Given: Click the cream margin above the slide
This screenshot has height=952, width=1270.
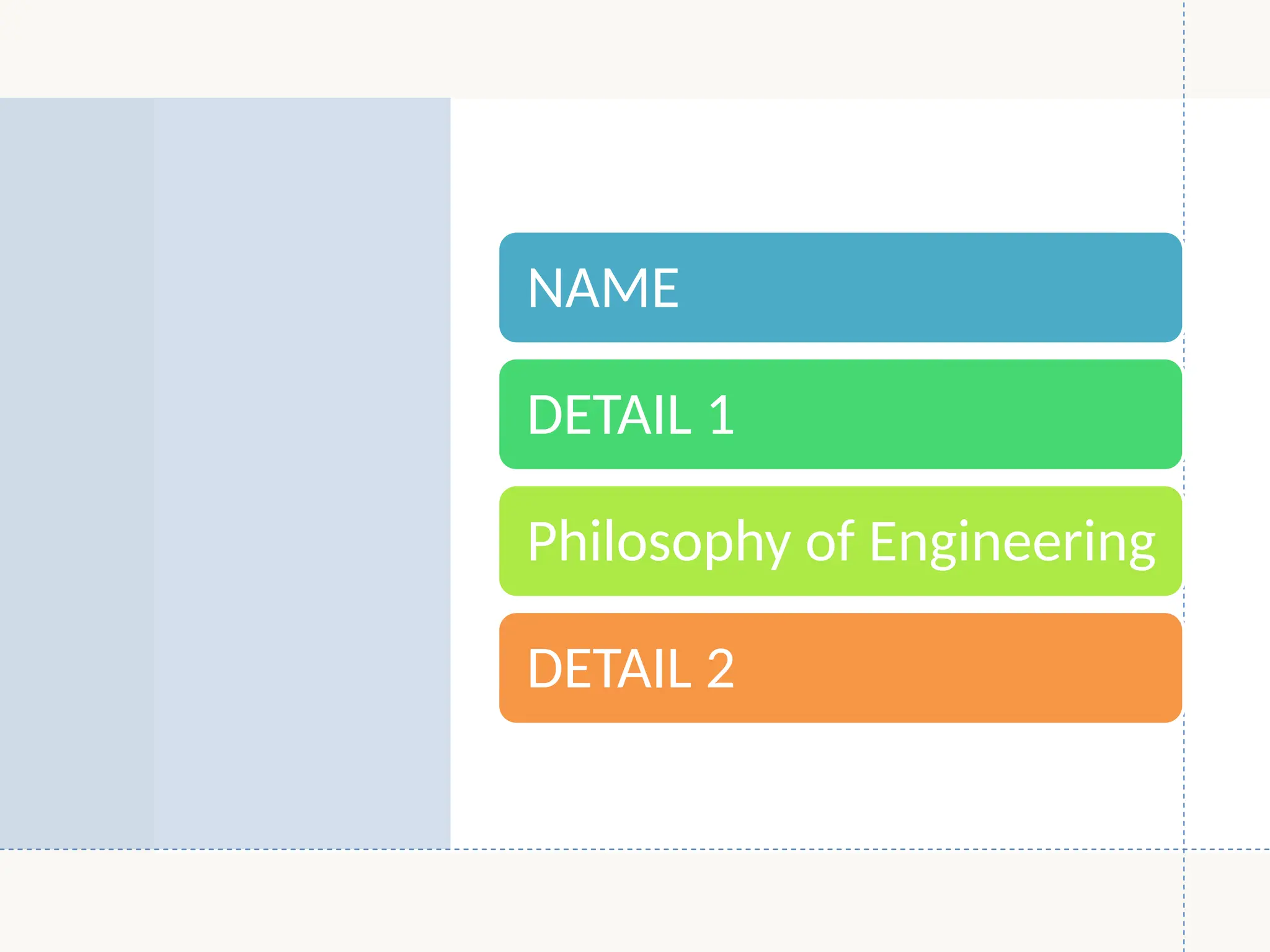Looking at the screenshot, I should (620, 48).
